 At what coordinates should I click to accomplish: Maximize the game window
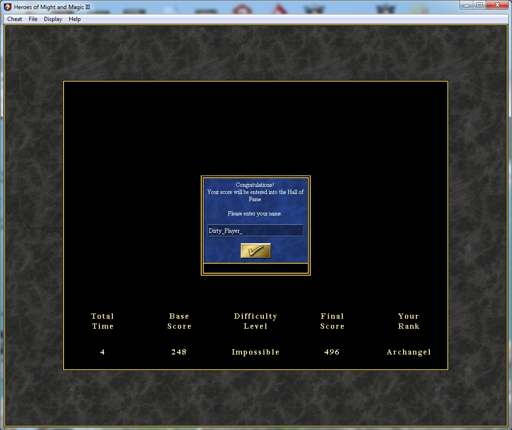479,5
